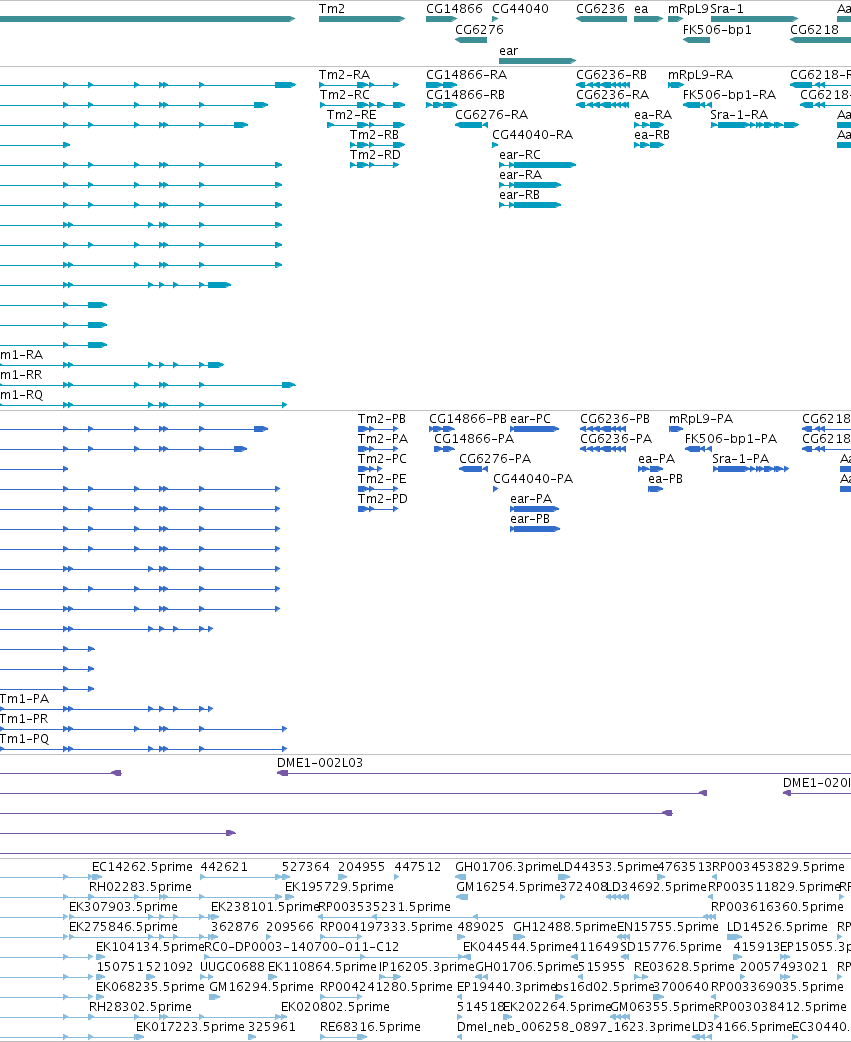Click EST UUGC0688
Viewport: 851px width, 1042px height.
233,966
